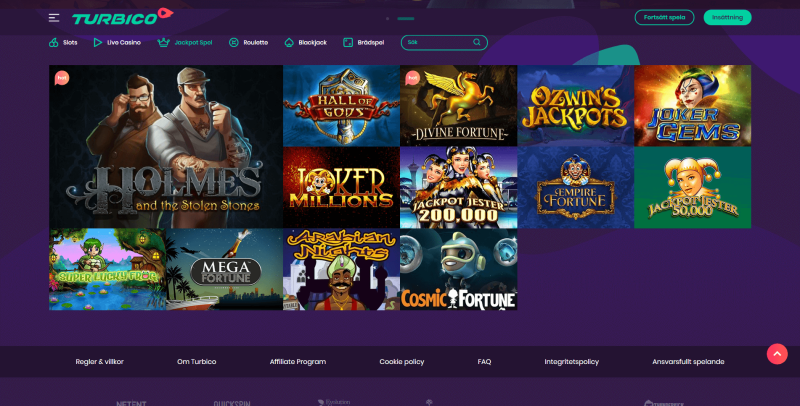This screenshot has height=406, width=800.
Task: Open the Hall of Gods game
Action: [x=341, y=106]
